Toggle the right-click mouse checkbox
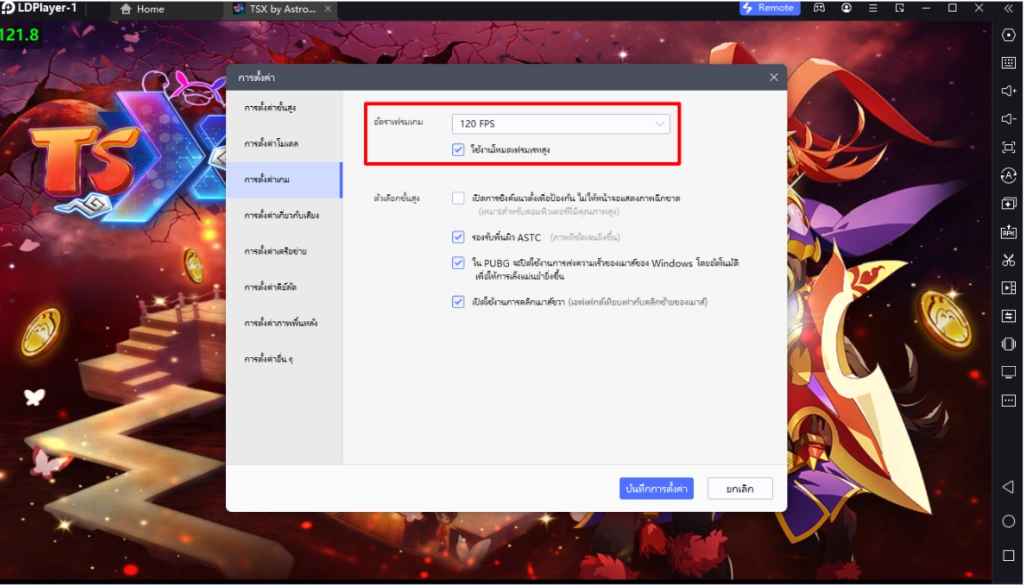 coord(458,302)
